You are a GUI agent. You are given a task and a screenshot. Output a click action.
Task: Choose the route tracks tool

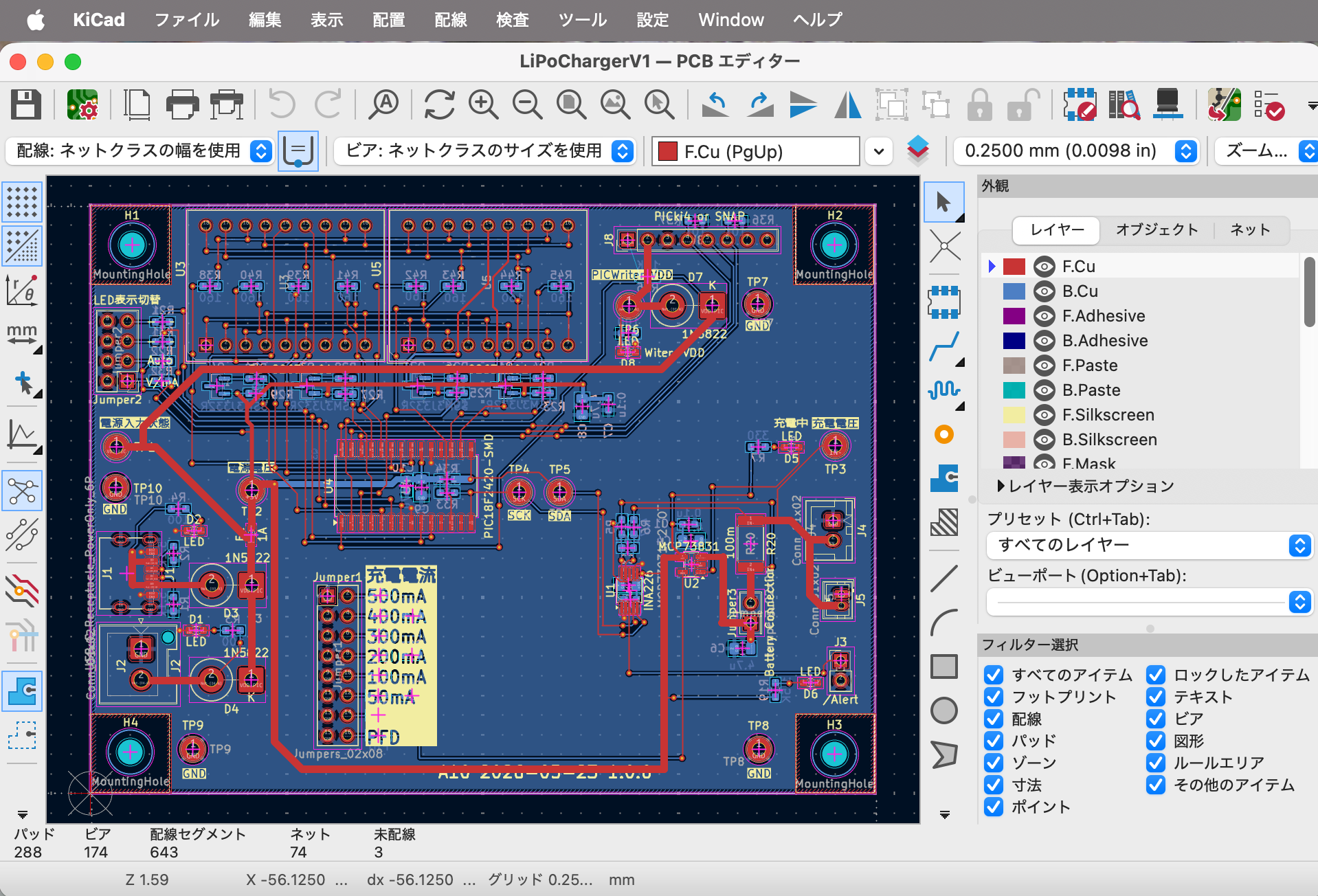point(944,346)
